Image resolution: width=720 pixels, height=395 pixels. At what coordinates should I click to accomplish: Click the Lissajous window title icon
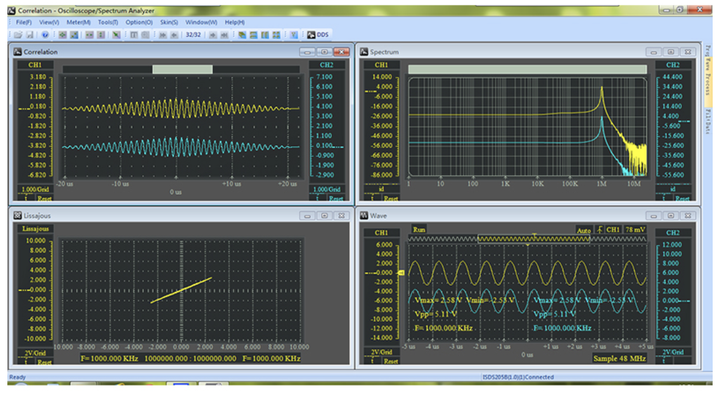click(18, 215)
